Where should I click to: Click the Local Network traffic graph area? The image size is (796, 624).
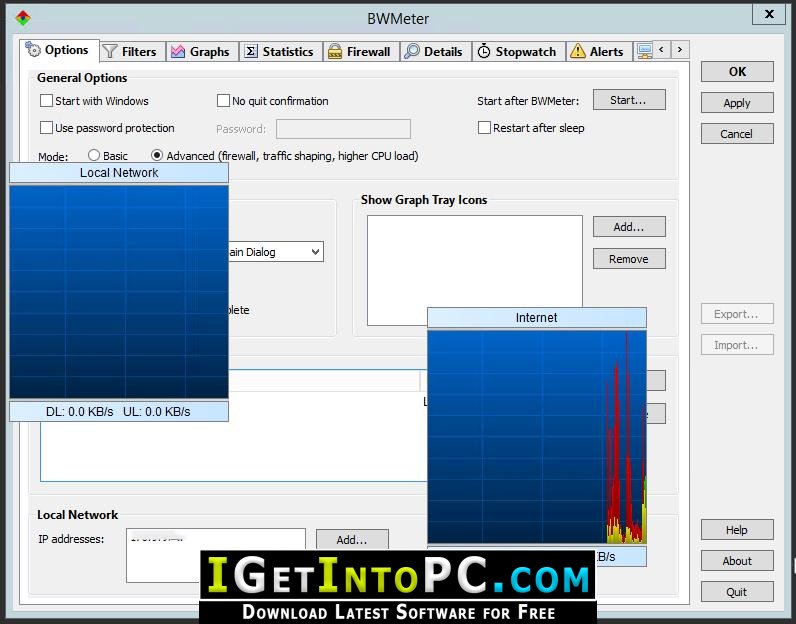(x=119, y=291)
